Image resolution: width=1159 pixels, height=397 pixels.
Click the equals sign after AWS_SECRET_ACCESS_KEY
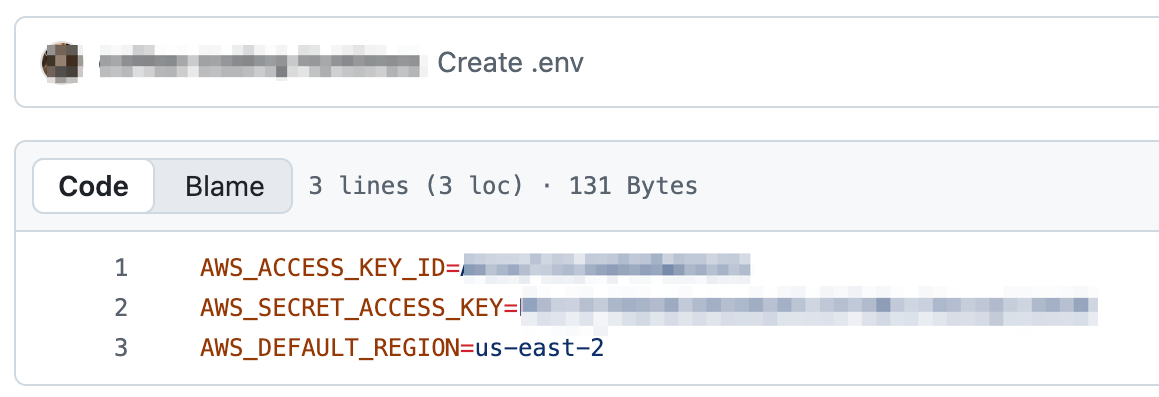(511, 308)
